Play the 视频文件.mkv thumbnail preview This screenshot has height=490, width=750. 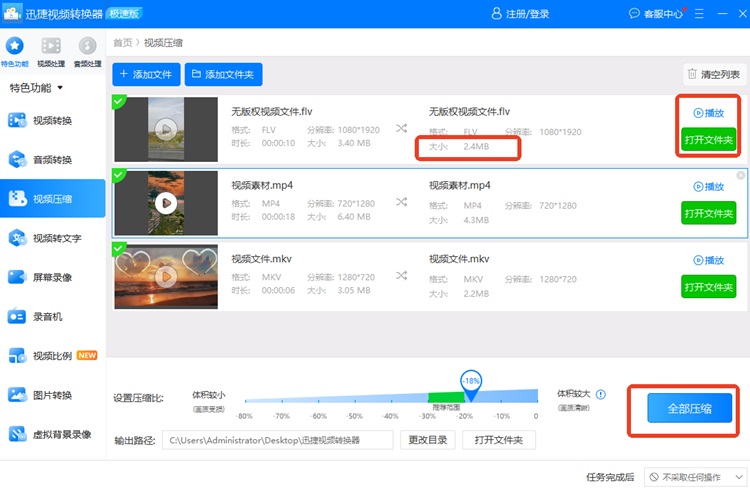(x=166, y=277)
